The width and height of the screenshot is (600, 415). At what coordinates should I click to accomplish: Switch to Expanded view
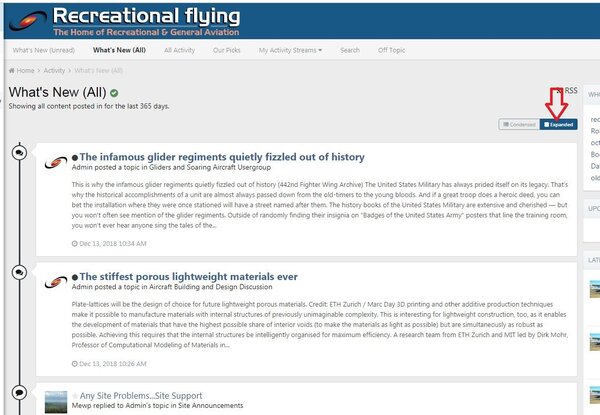click(x=559, y=125)
